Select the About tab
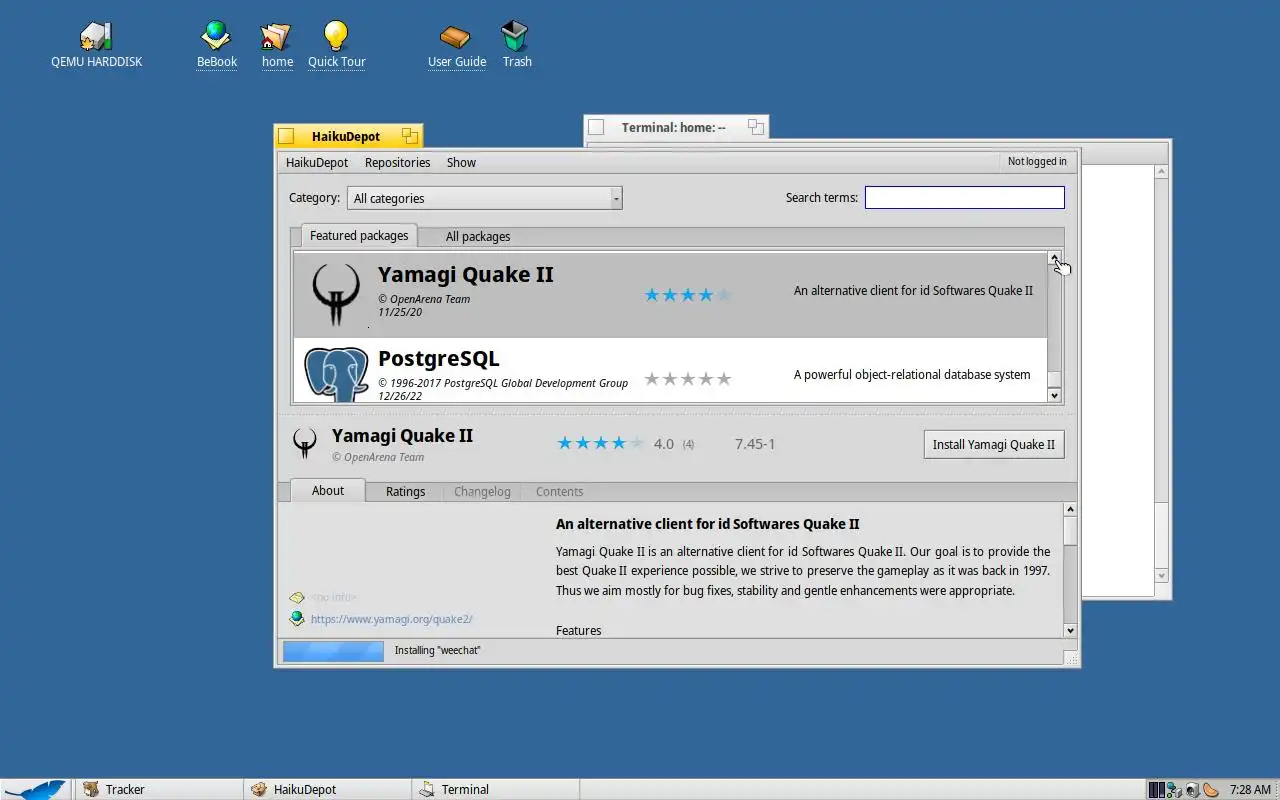Screen dimensions: 1280x800 (x=327, y=491)
